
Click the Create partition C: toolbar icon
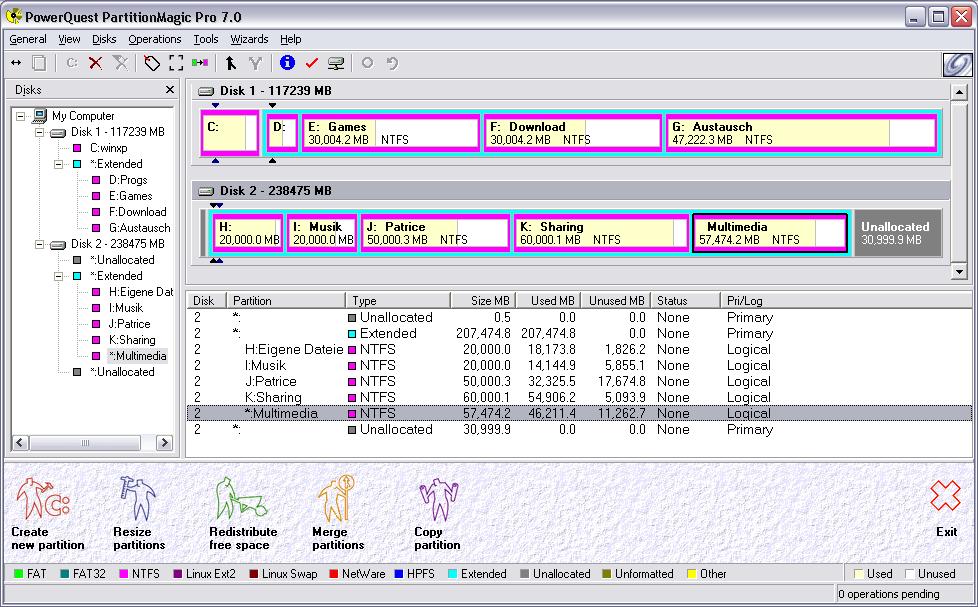coord(72,63)
